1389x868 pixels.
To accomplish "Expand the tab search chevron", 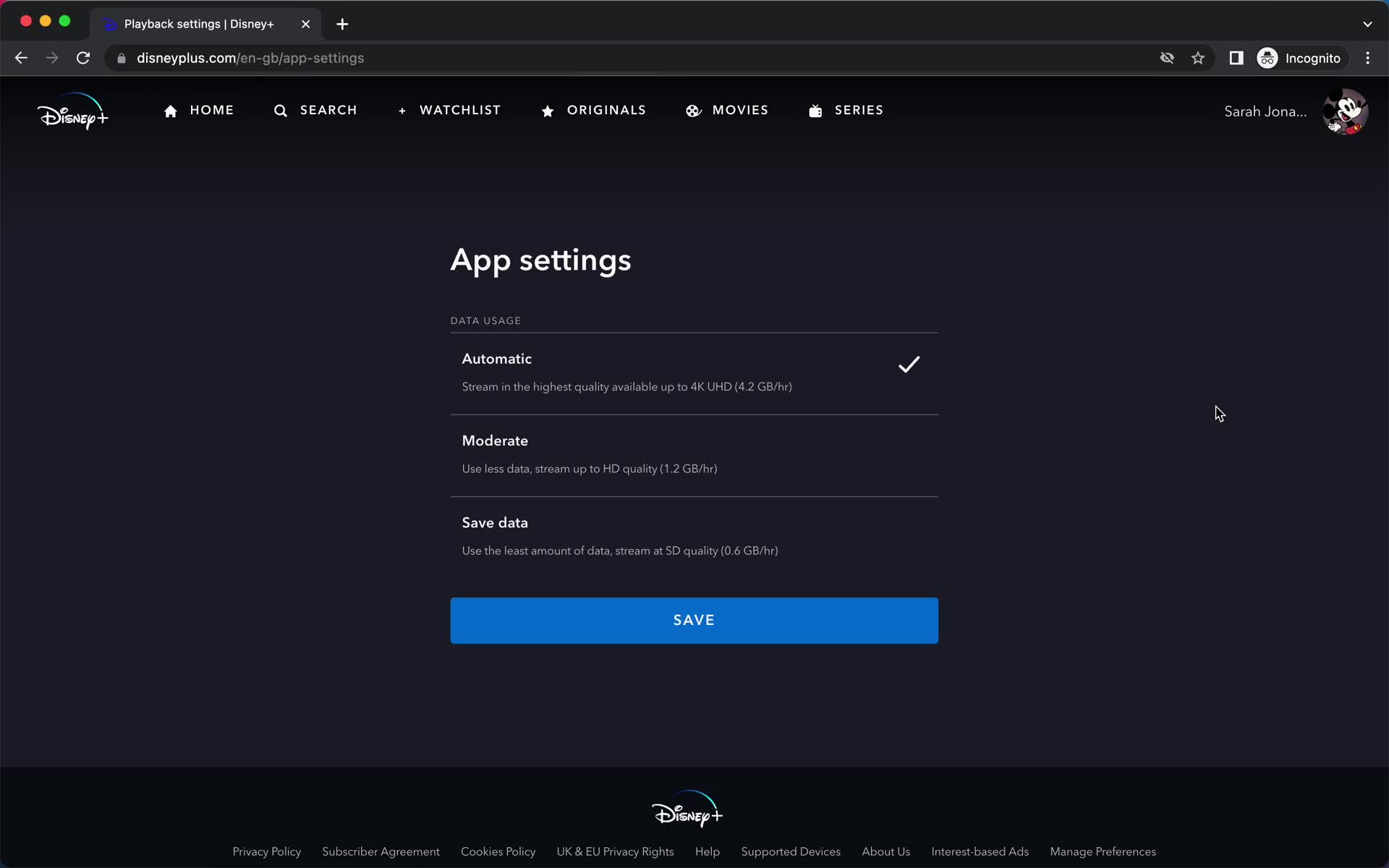I will [x=1367, y=24].
